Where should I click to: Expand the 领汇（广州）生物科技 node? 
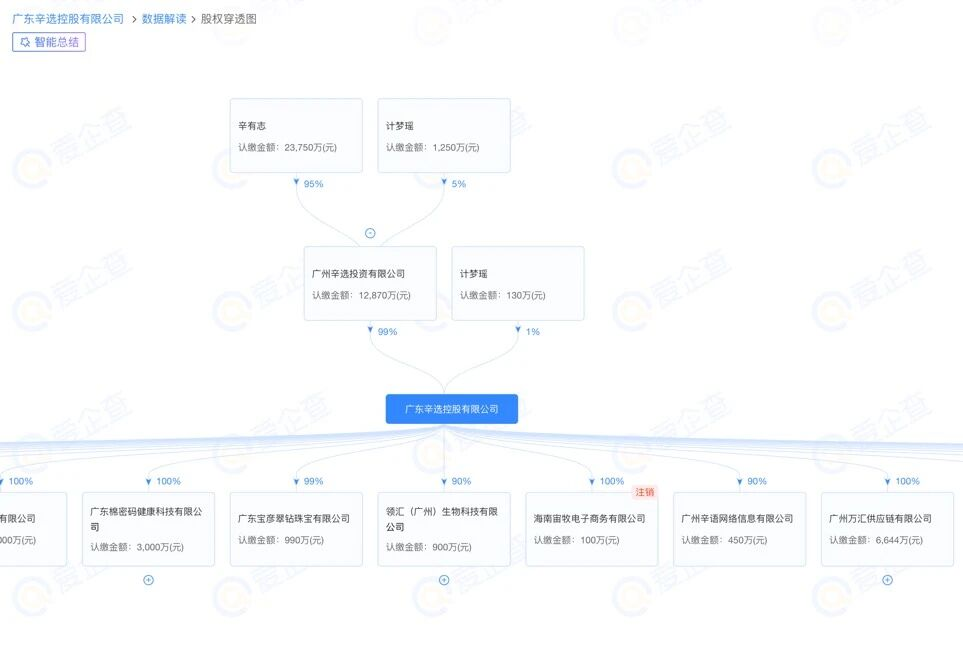tap(444, 580)
